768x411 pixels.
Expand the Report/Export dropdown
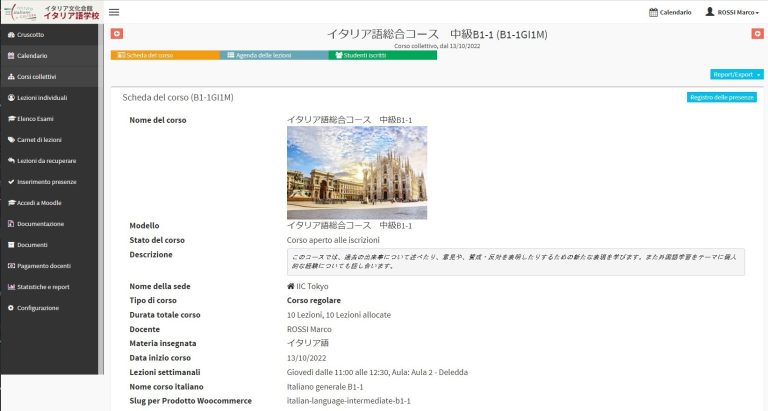736,74
